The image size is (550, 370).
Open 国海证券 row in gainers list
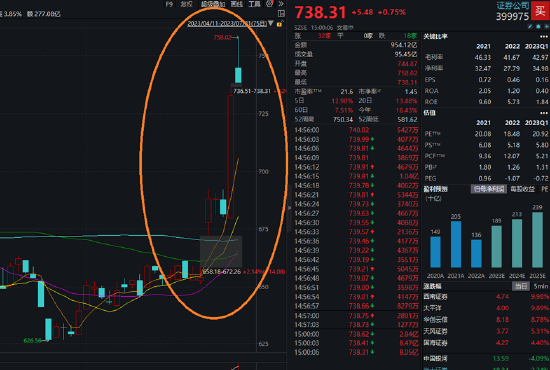coord(486,343)
